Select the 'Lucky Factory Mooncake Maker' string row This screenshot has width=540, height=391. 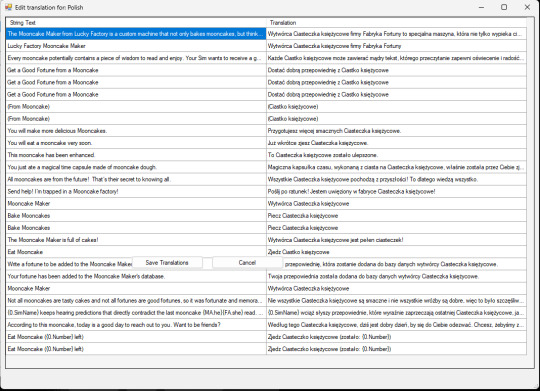point(136,46)
